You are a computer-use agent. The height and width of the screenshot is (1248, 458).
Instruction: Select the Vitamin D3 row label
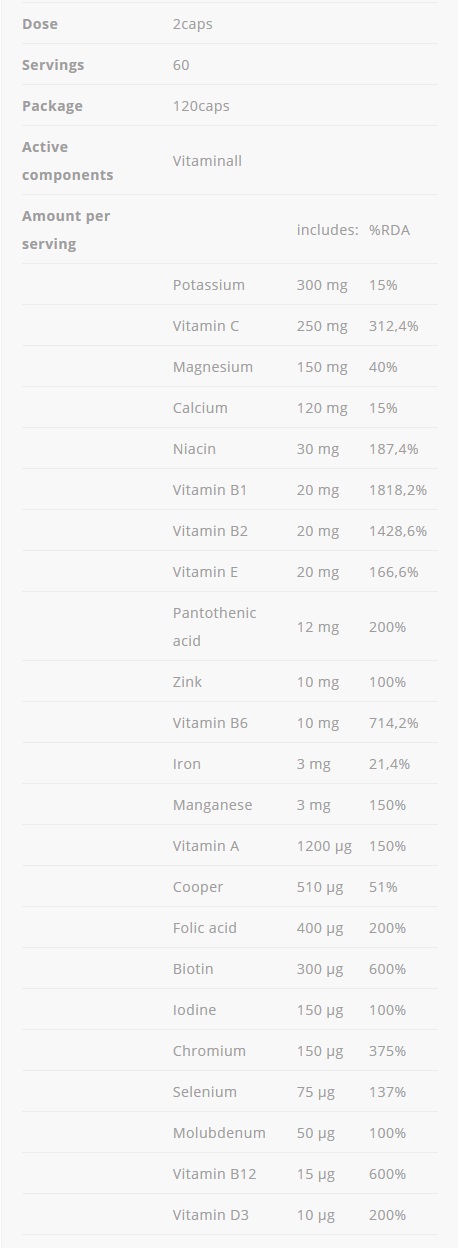(210, 1215)
